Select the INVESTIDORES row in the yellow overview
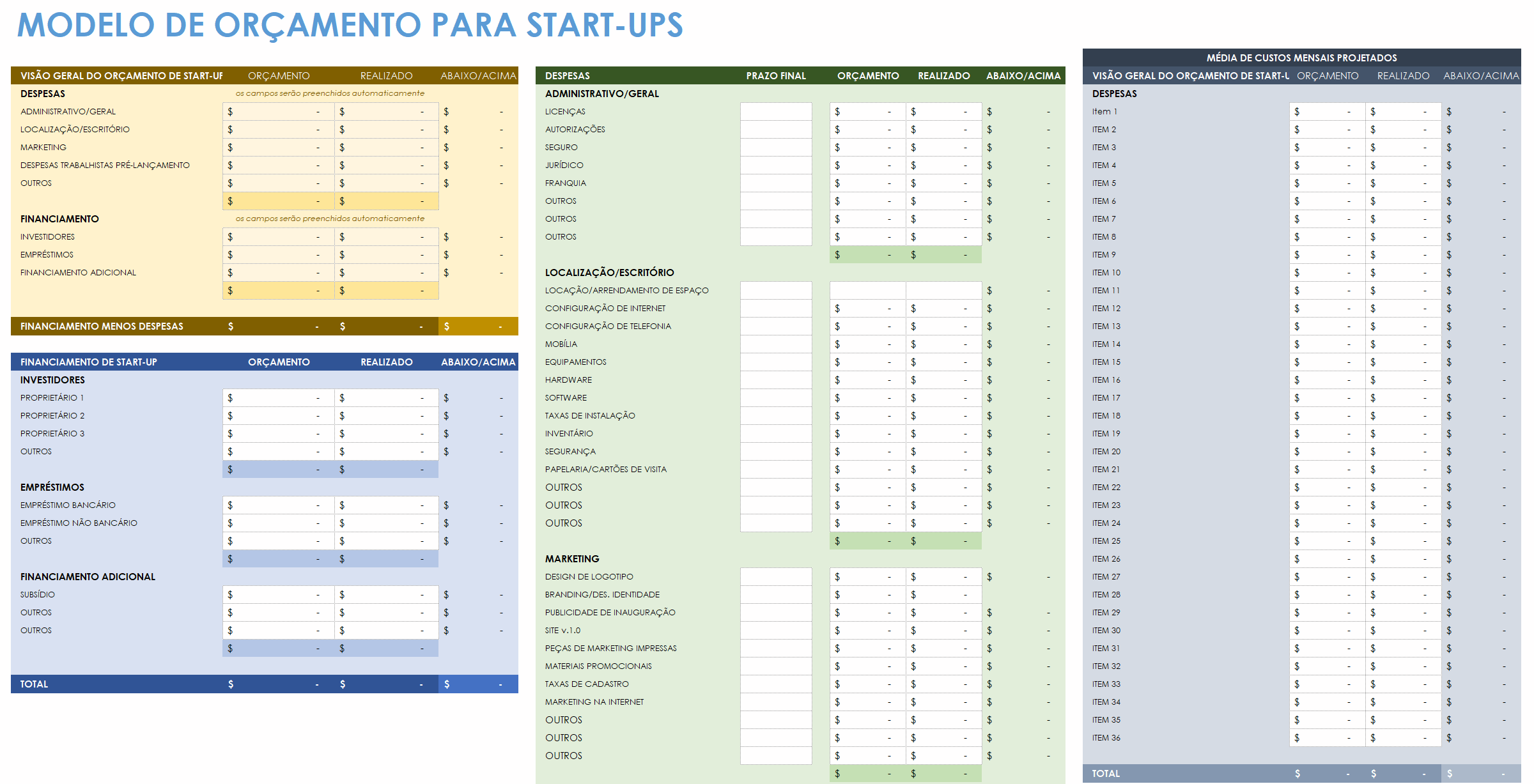The width and height of the screenshot is (1534, 784). click(265, 237)
